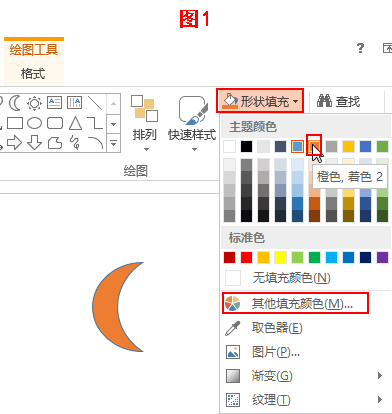The height and width of the screenshot is (414, 392).
Task: Select the Oval shape
Action: [34, 123]
